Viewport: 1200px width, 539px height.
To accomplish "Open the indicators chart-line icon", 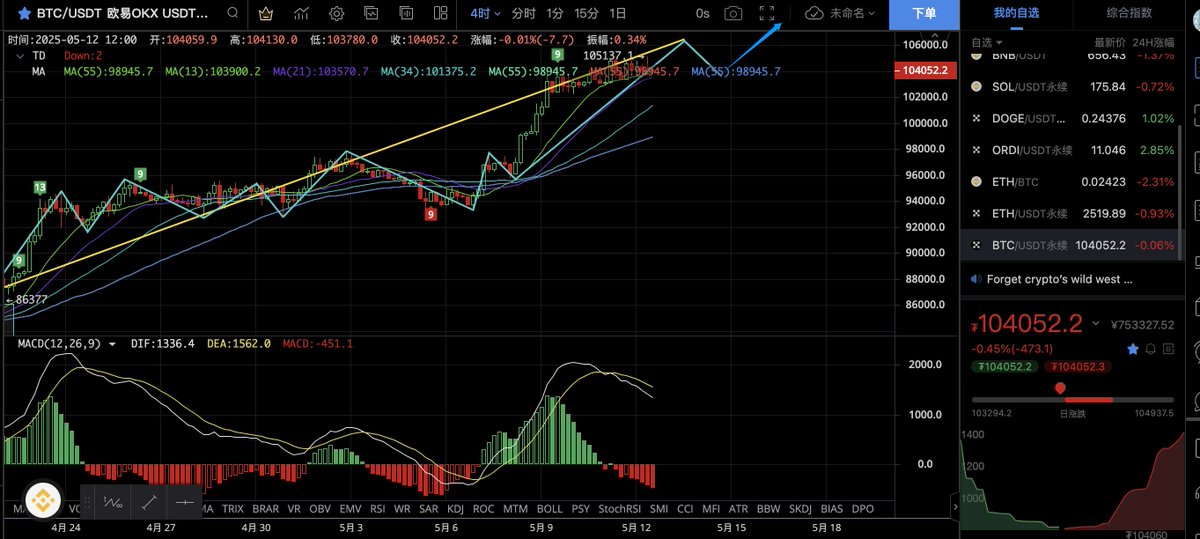I will [x=301, y=14].
